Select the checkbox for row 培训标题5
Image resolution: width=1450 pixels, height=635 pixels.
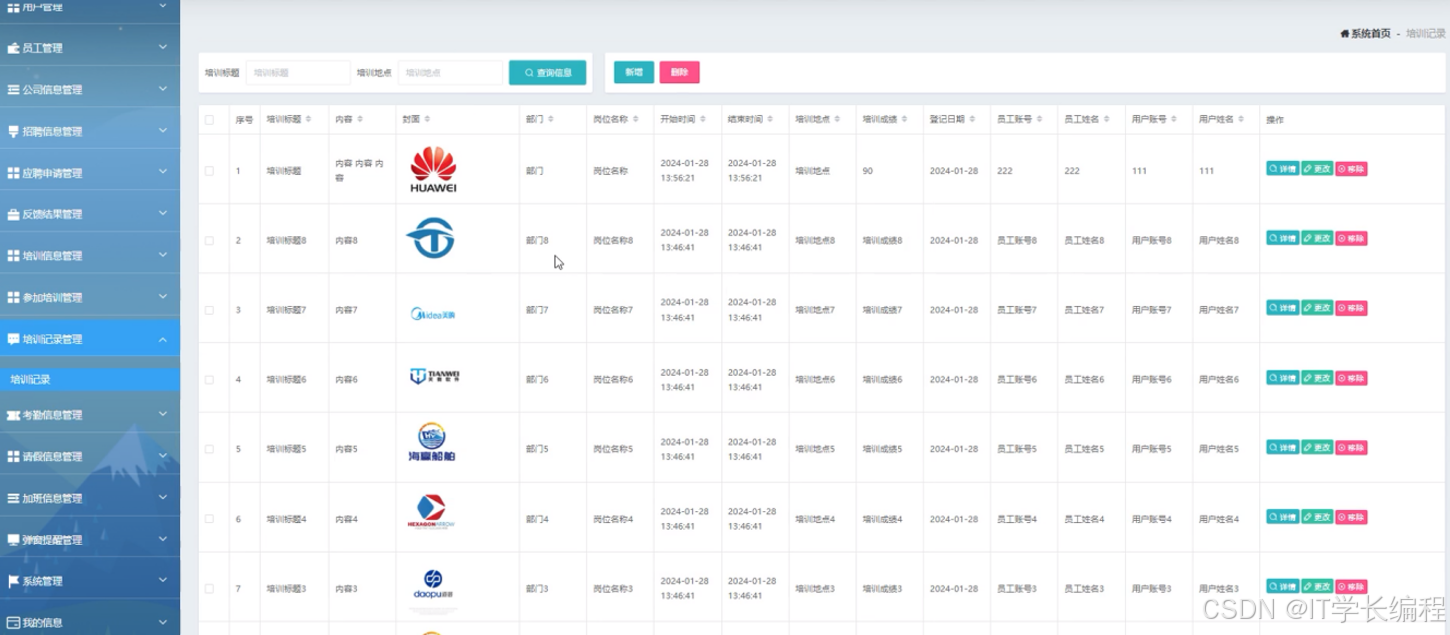click(209, 449)
